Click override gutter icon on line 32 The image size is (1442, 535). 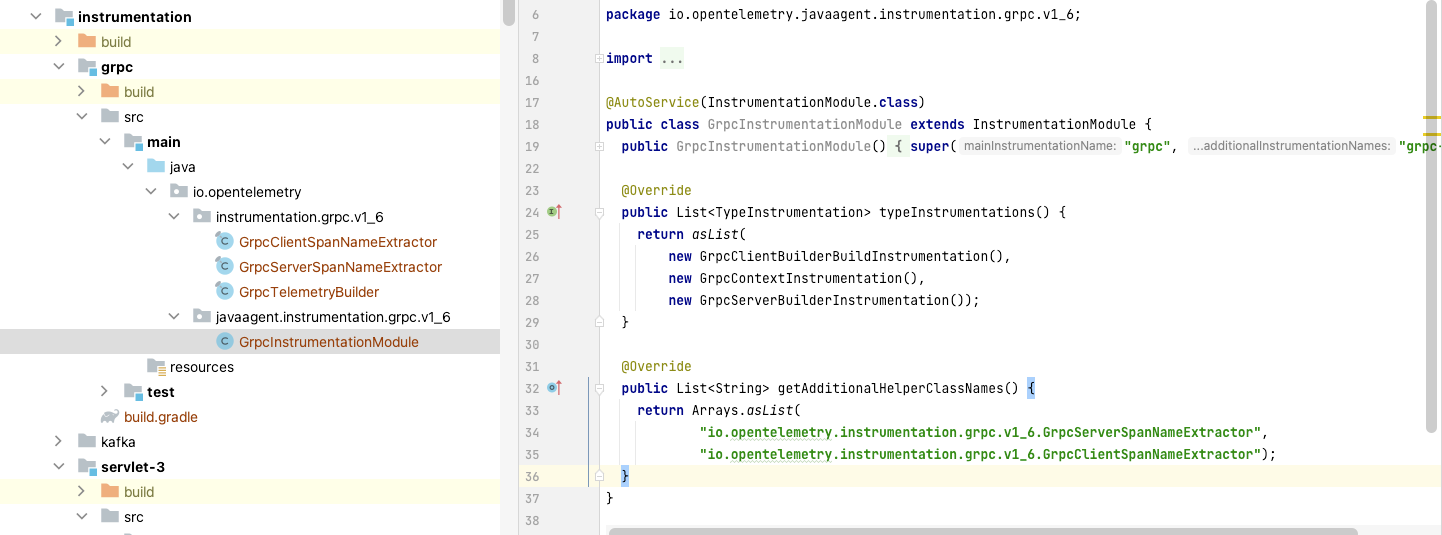555,388
